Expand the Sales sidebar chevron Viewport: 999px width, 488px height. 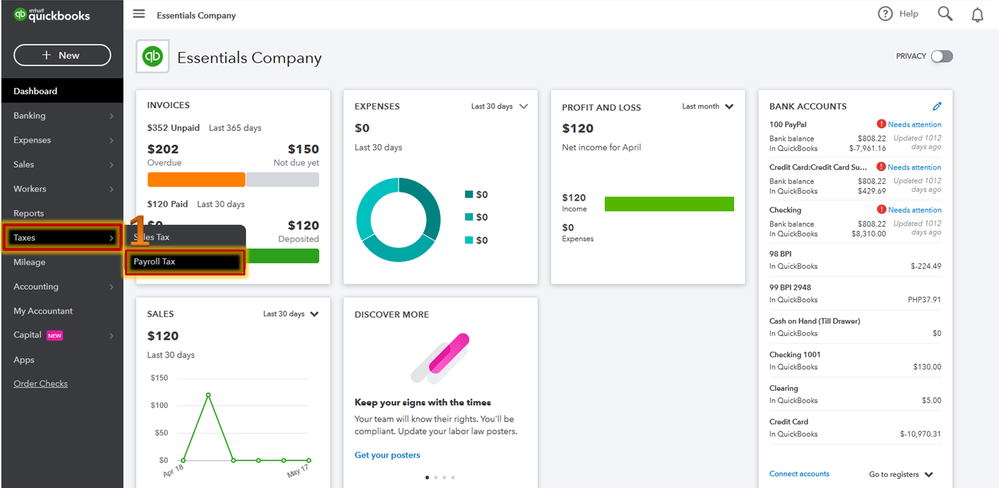tap(111, 165)
